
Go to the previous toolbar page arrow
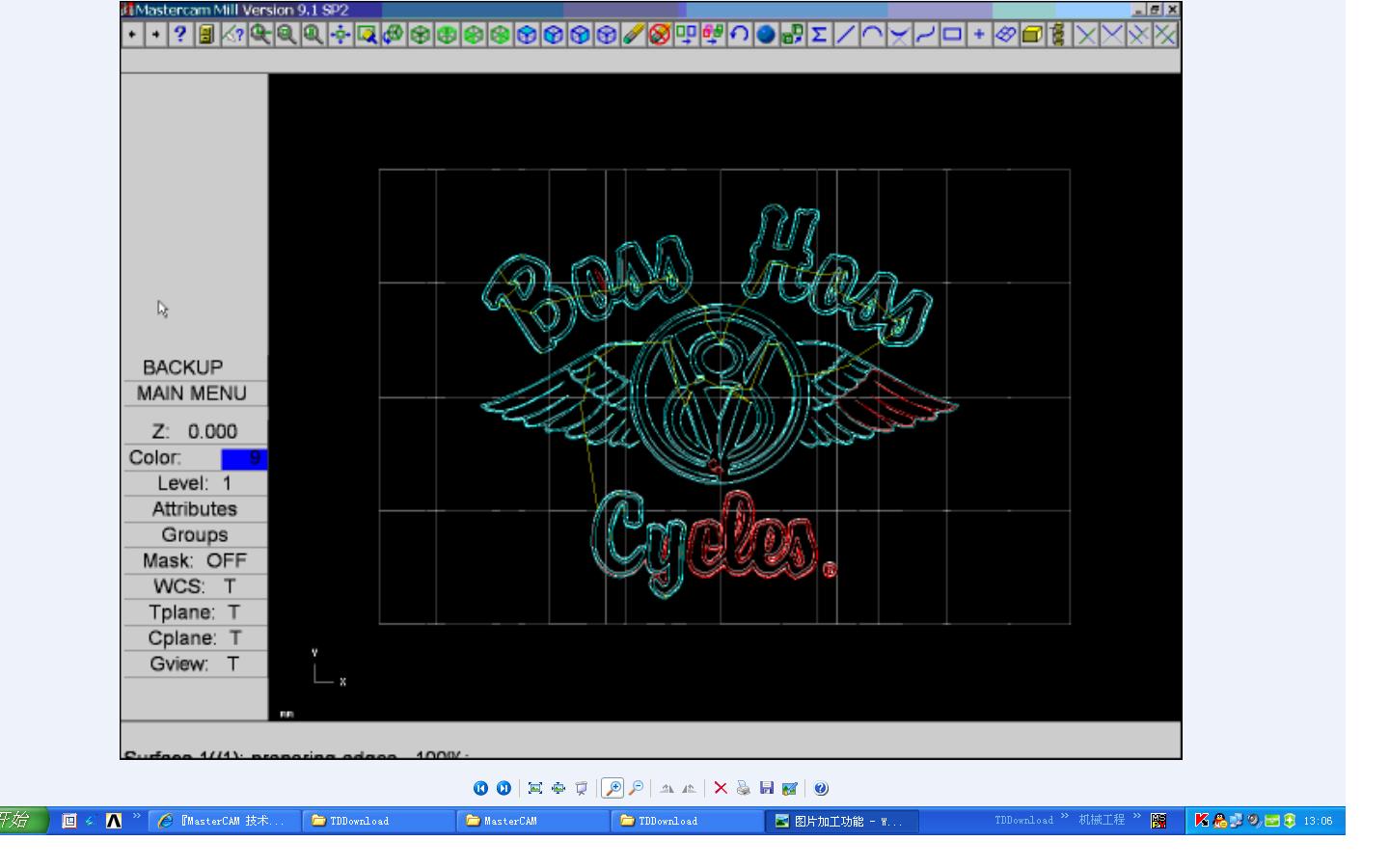[132, 35]
